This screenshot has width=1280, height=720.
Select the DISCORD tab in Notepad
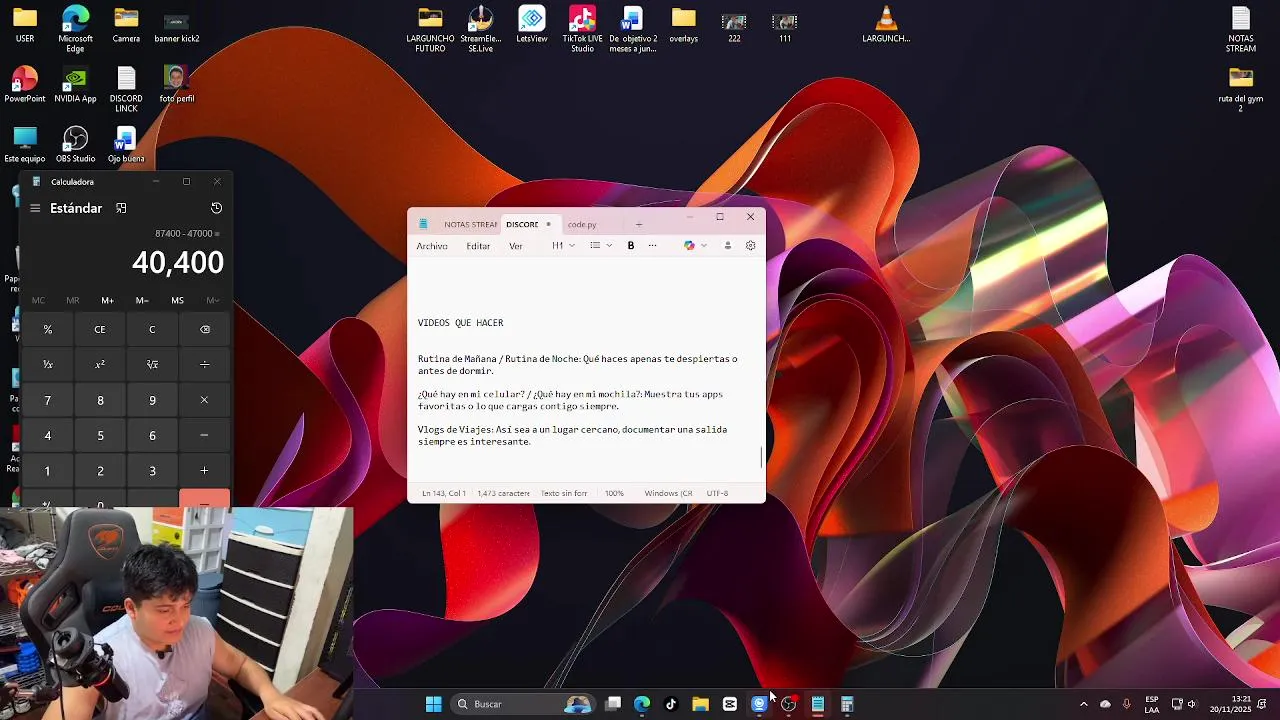pos(522,224)
